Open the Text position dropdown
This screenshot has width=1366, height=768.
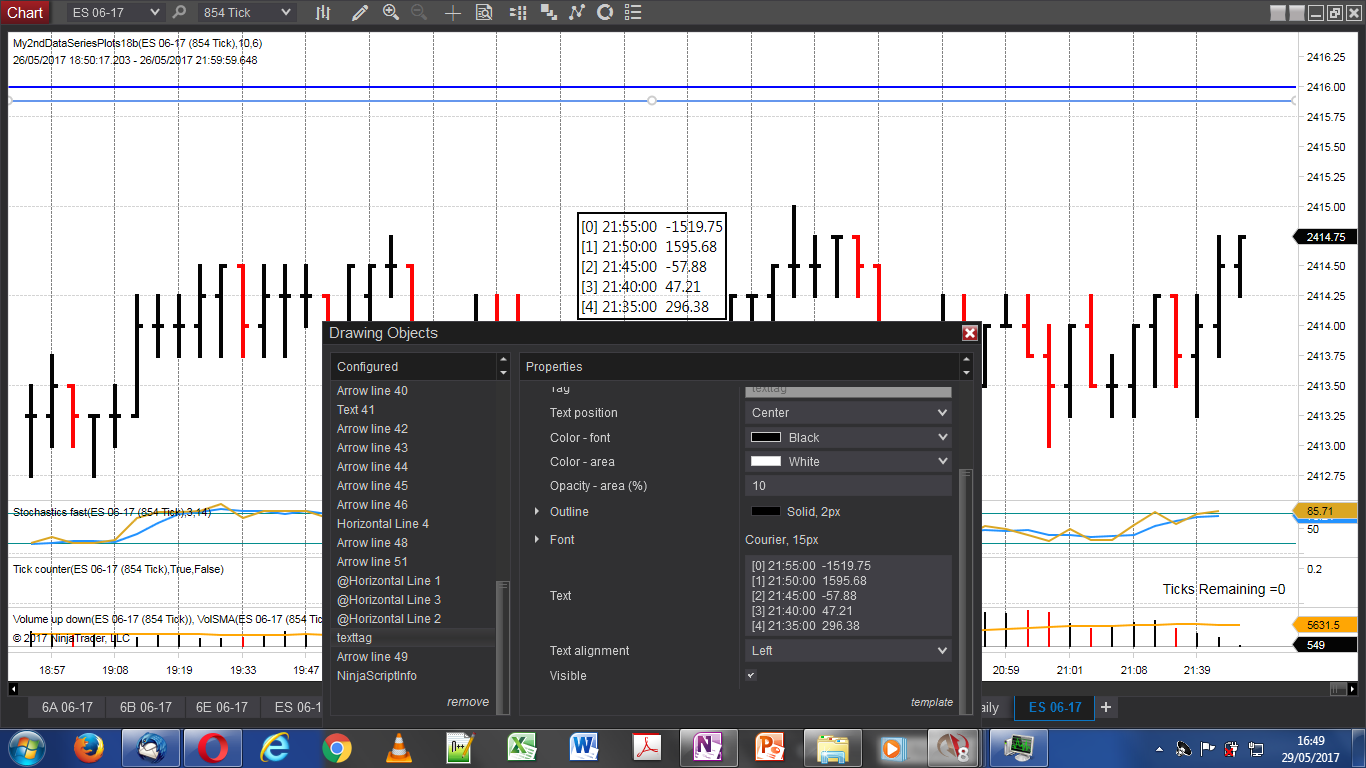tap(849, 413)
